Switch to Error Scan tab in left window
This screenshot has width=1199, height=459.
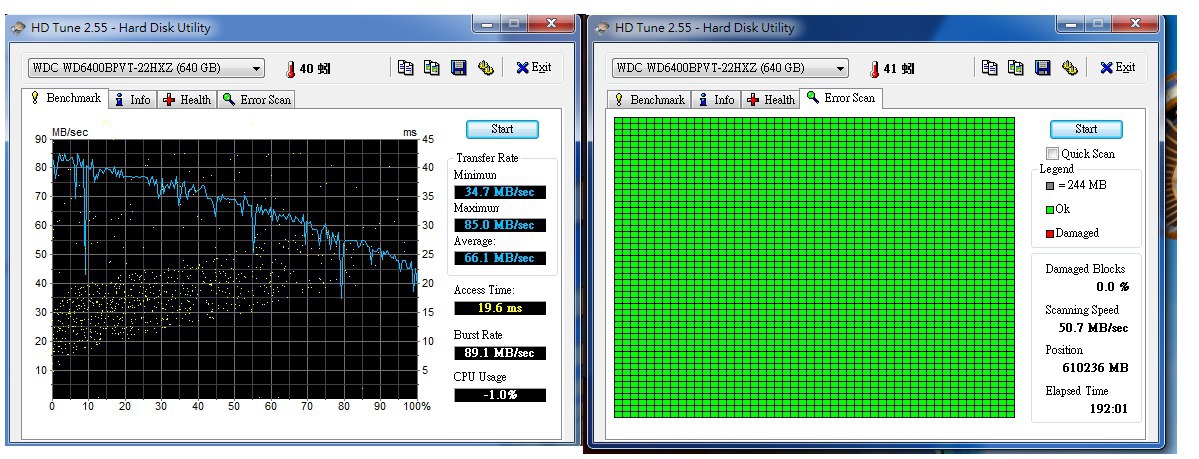tap(256, 99)
